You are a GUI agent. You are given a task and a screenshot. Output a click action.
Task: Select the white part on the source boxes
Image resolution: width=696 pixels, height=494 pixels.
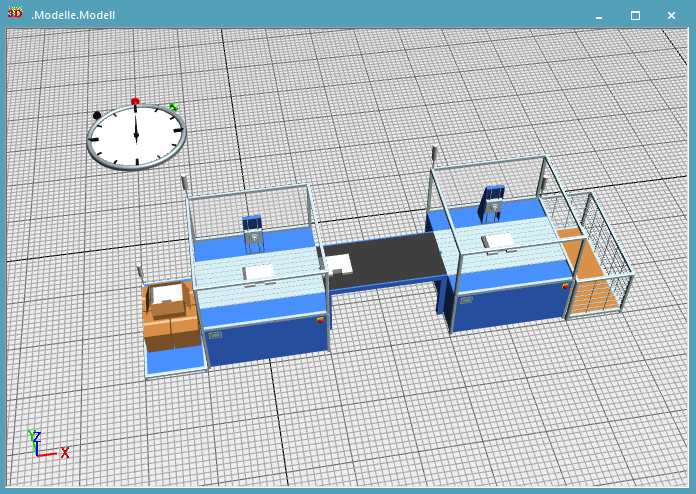pos(166,294)
